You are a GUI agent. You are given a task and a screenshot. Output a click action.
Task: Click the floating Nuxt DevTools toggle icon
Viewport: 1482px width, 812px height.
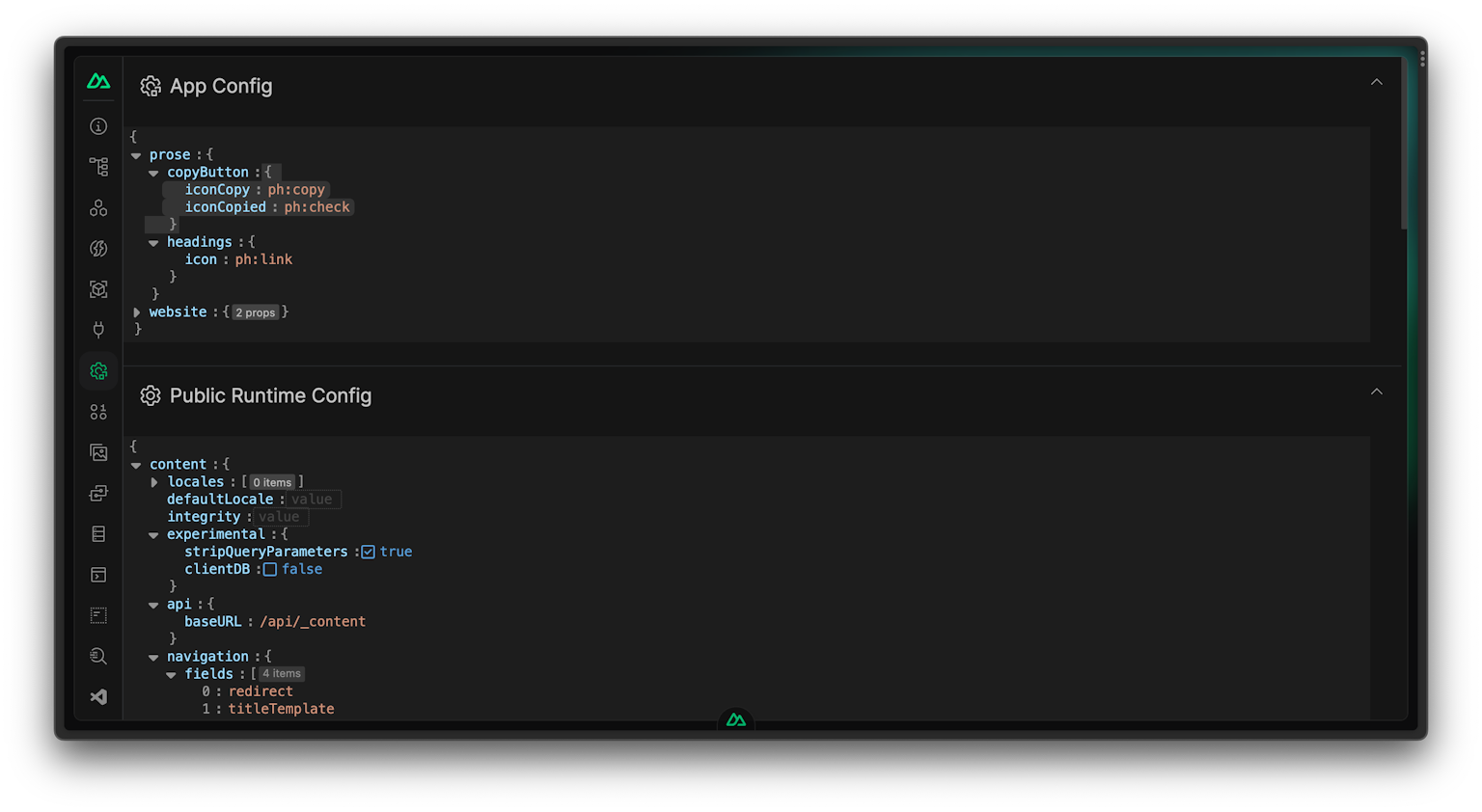click(736, 719)
